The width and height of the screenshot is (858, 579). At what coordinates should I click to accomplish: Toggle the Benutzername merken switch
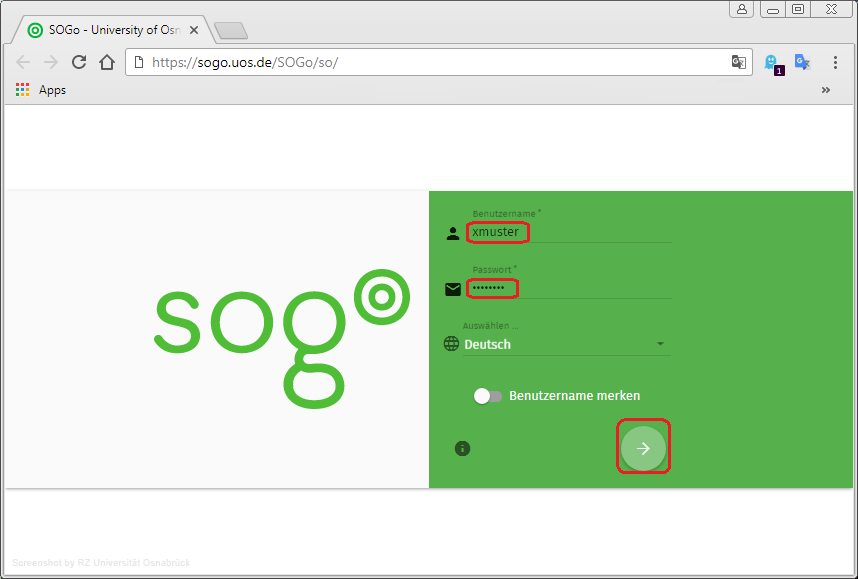click(x=488, y=396)
